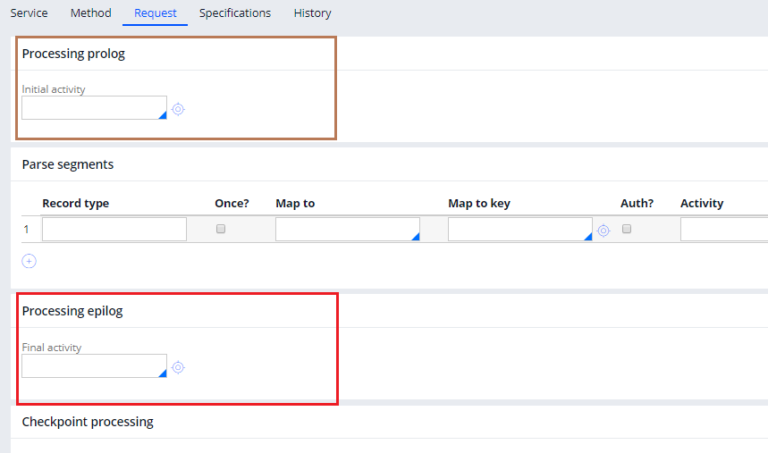Select the Processing epilog heading

pos(72,311)
